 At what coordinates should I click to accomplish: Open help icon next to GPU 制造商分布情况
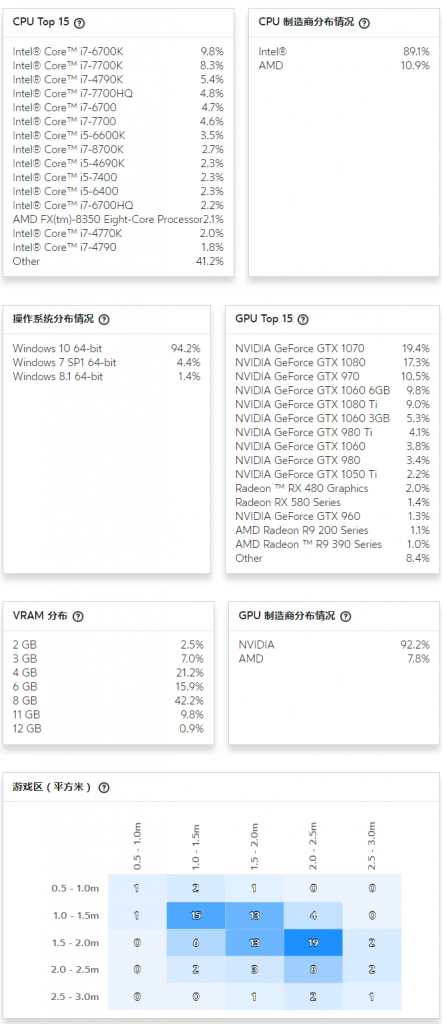(x=345, y=616)
